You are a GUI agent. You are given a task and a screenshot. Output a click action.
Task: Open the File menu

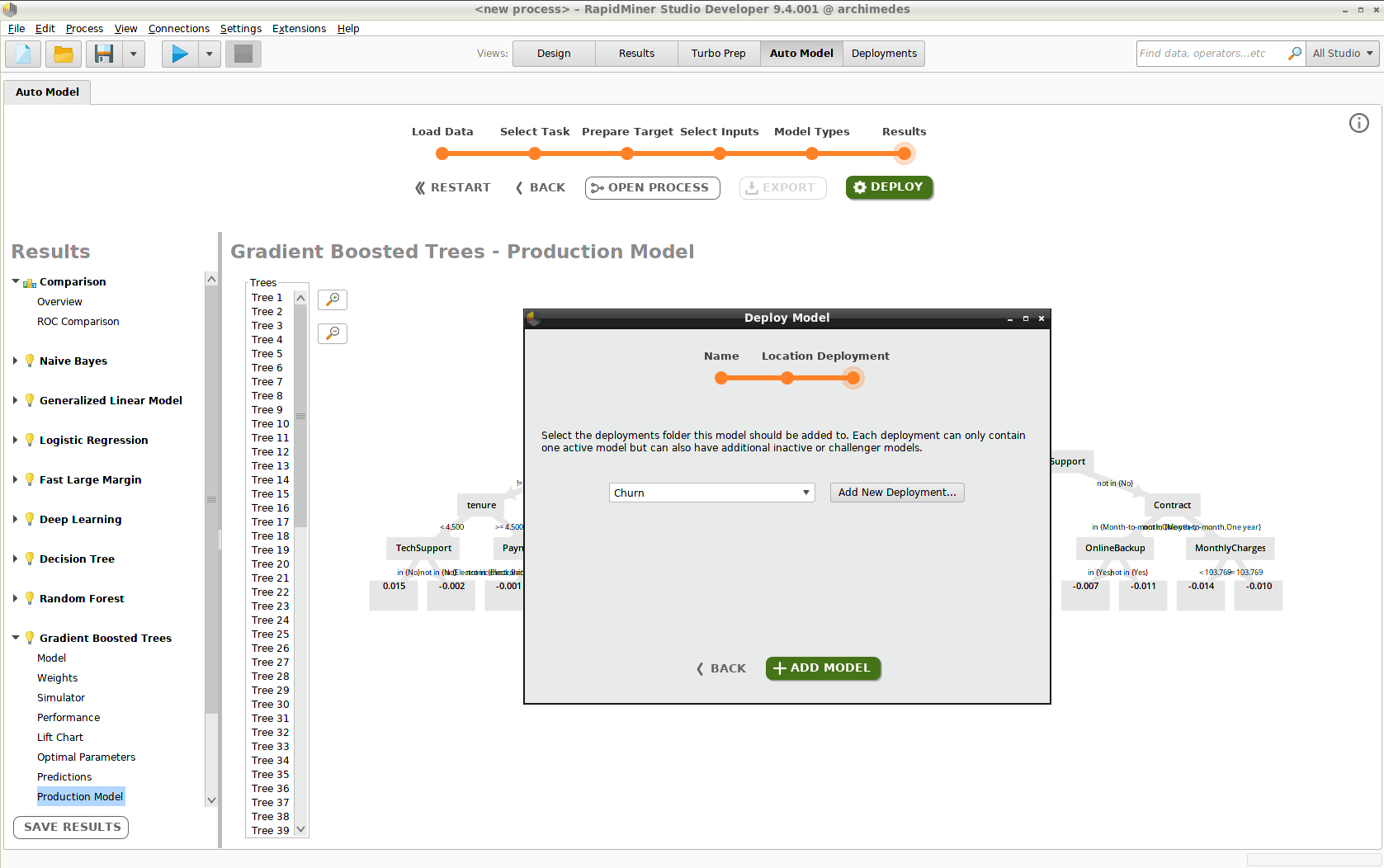pyautogui.click(x=17, y=28)
